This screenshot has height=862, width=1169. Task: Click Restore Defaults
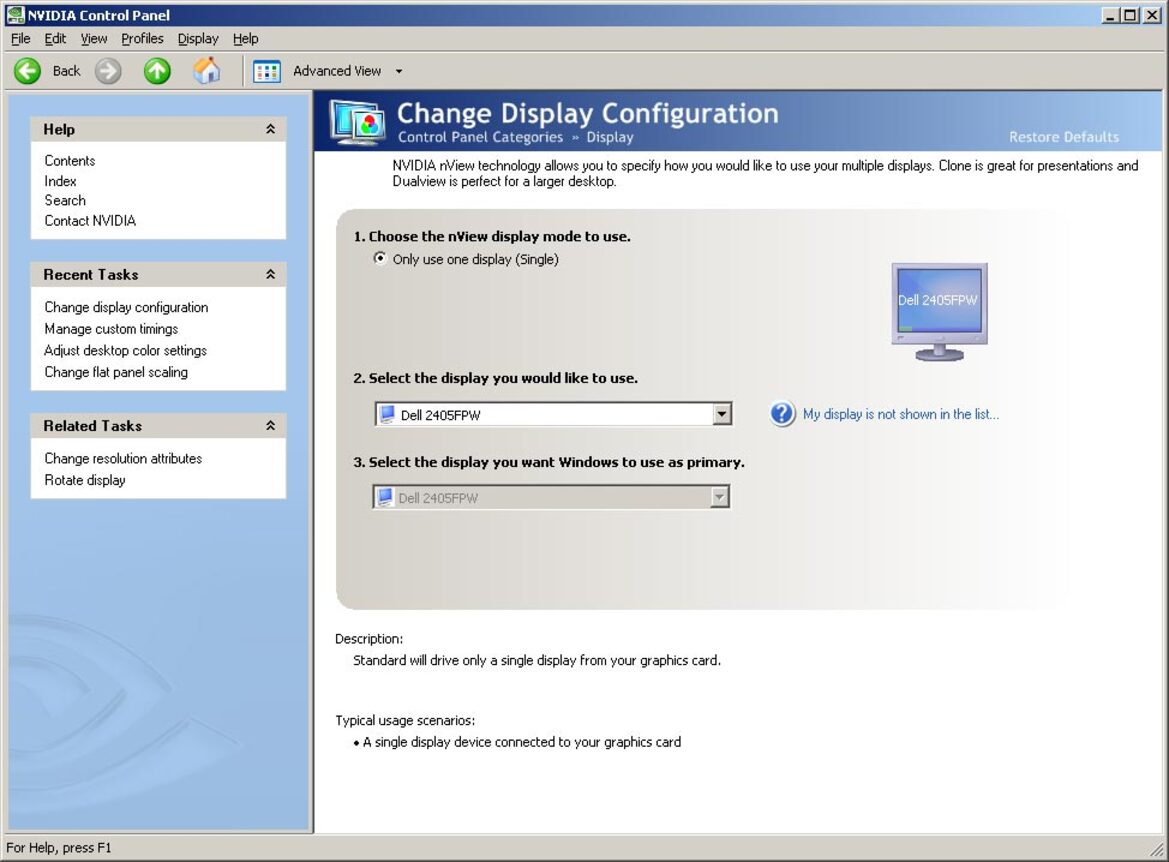(1064, 137)
